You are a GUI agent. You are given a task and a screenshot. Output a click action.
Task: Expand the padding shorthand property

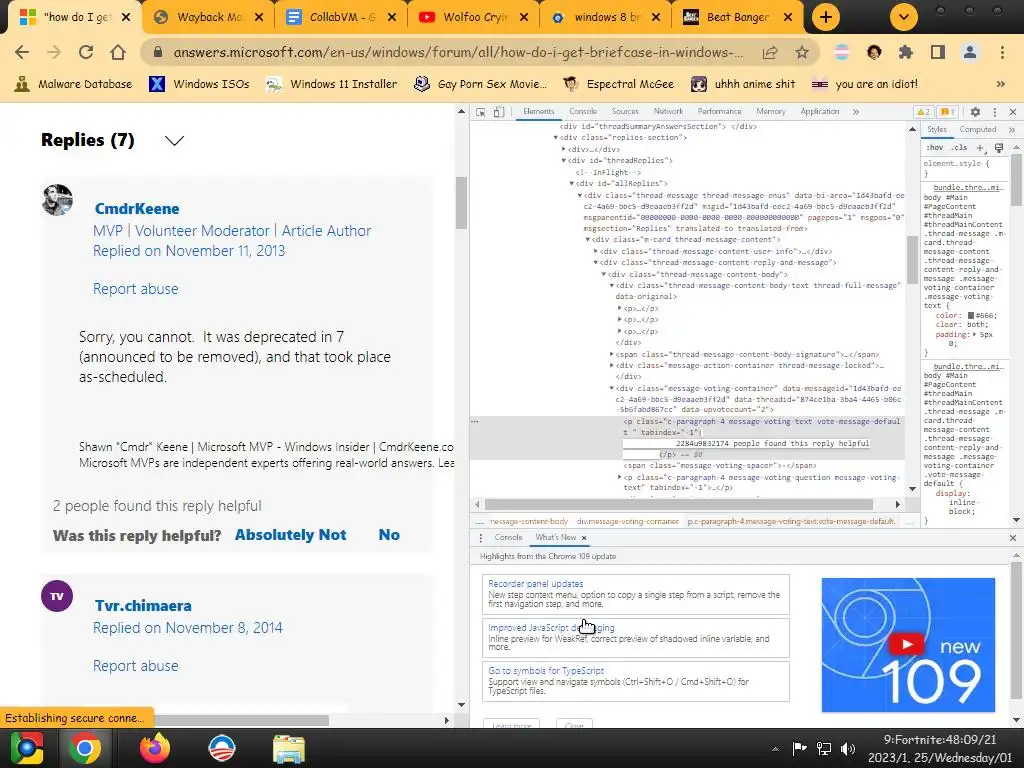pyautogui.click(x=975, y=334)
